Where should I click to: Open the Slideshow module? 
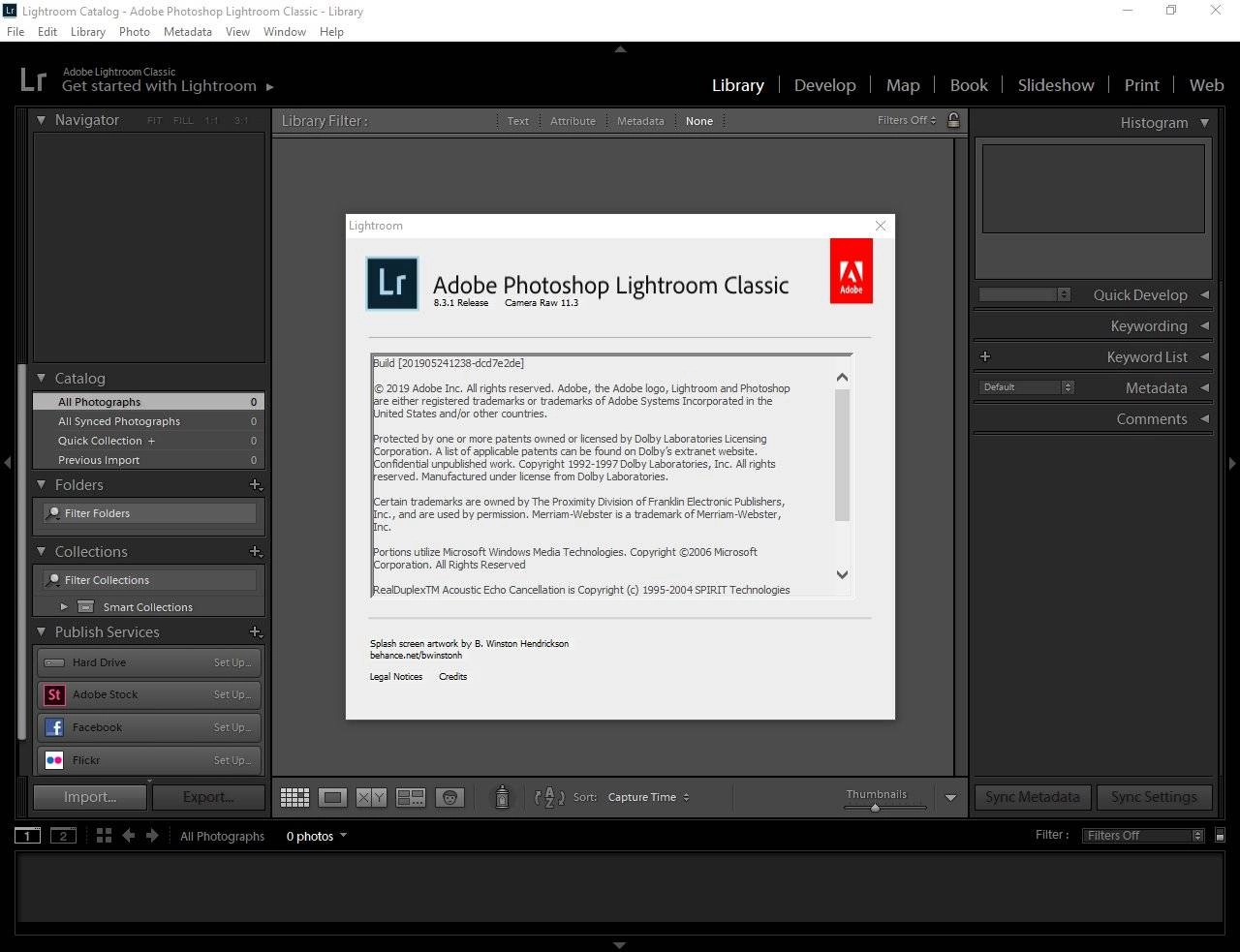click(1056, 85)
